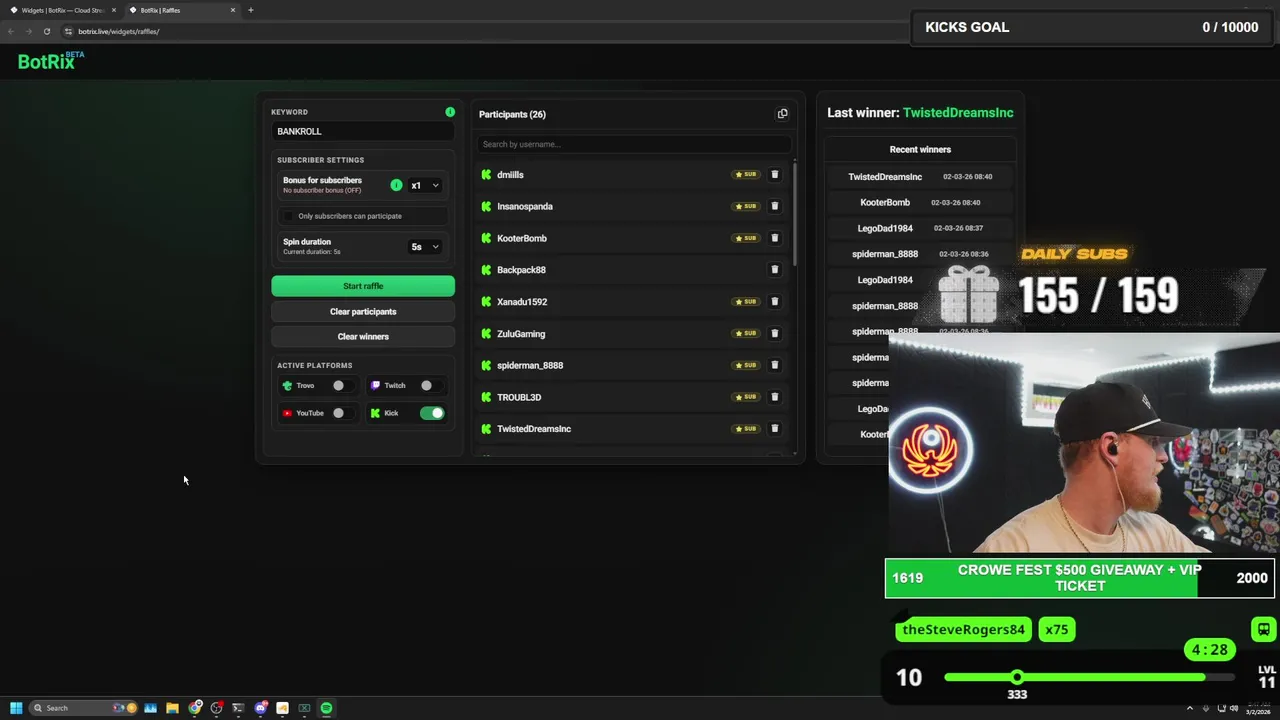Open site information icon in address bar

[x=68, y=31]
